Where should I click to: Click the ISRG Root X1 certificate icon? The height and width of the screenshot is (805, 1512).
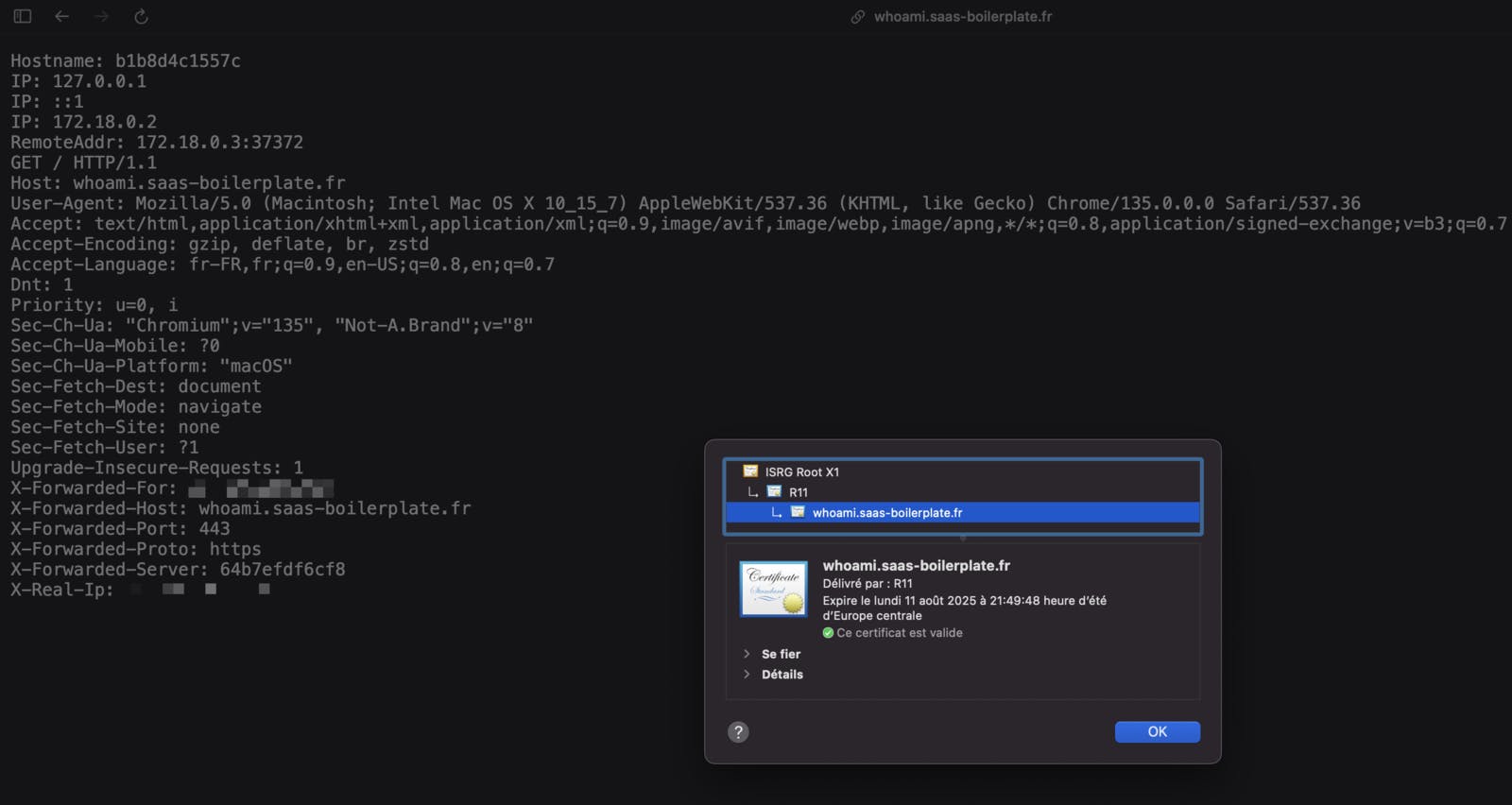coord(750,471)
